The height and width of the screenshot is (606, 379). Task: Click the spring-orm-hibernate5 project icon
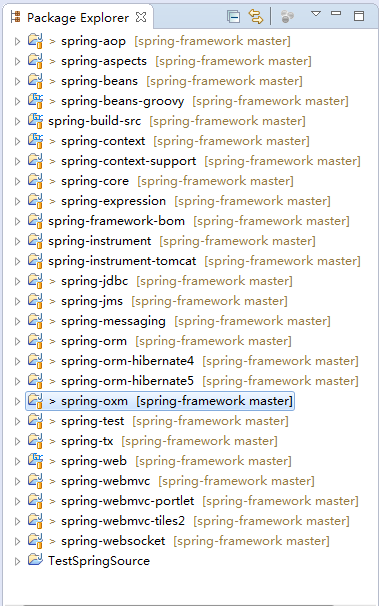(x=35, y=381)
